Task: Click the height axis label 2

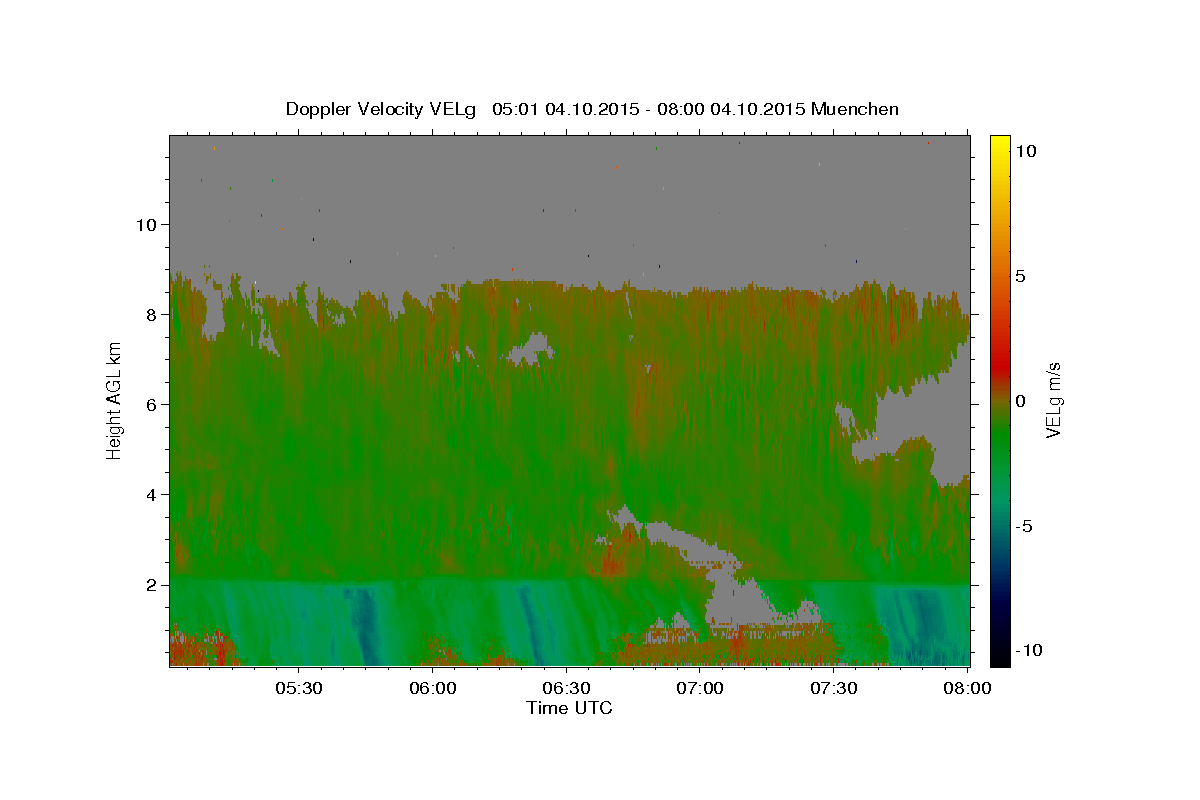Action: tap(151, 585)
